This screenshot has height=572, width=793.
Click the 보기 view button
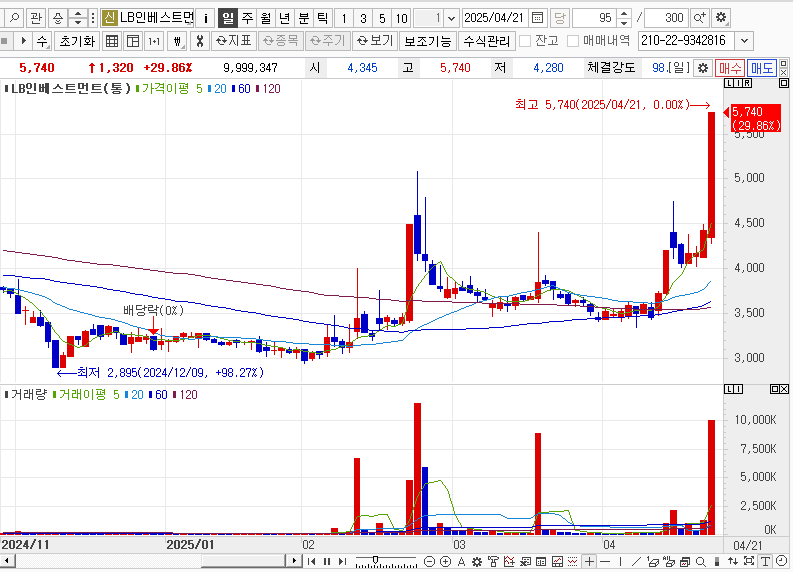[x=375, y=41]
